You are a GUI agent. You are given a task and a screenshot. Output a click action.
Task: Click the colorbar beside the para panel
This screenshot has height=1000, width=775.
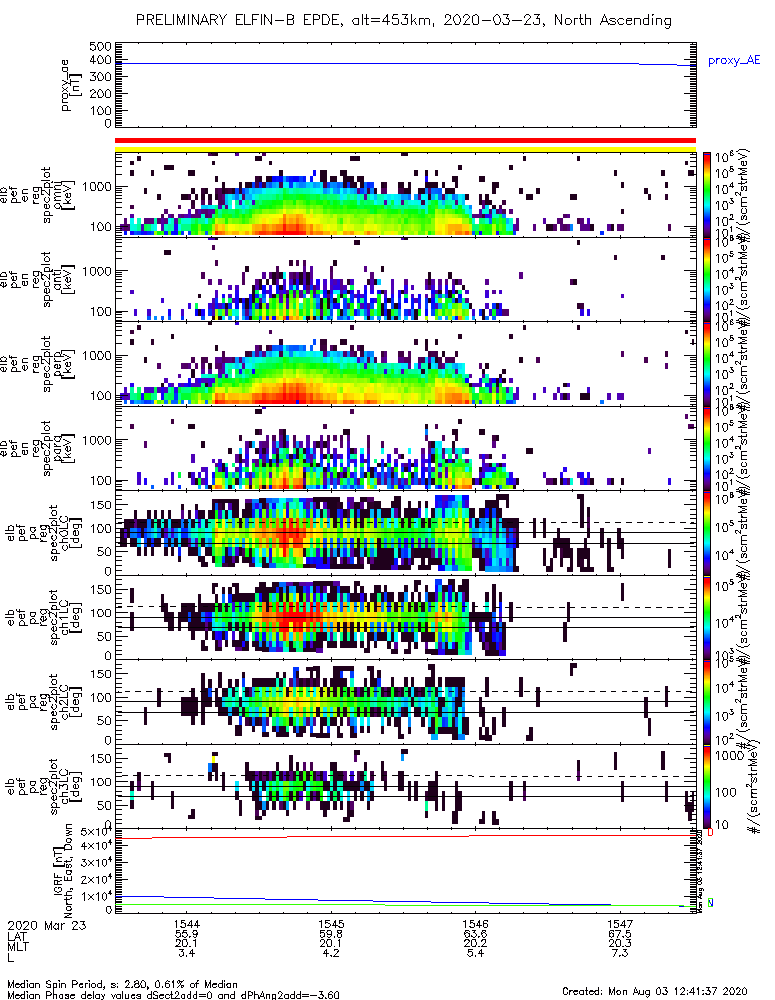click(707, 448)
